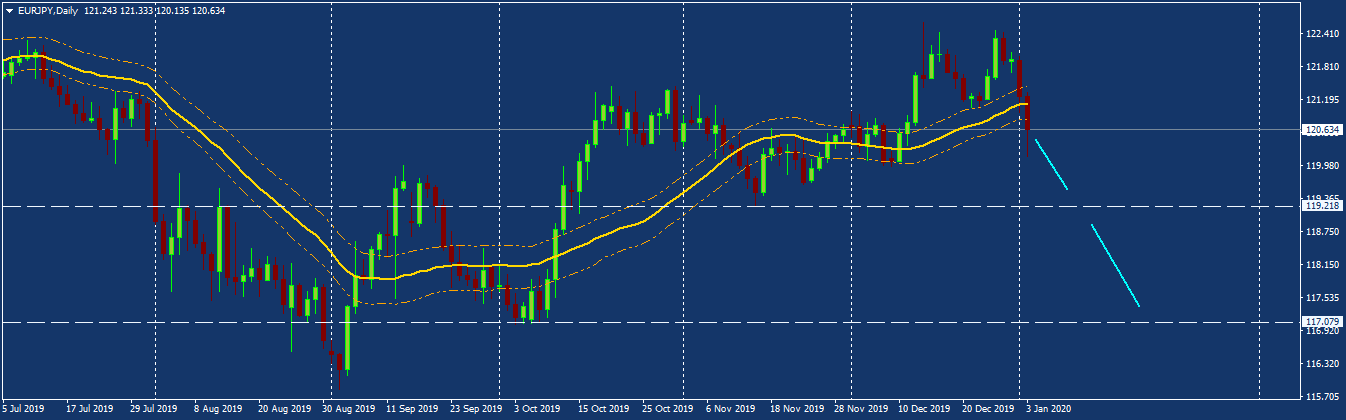
Task: Select the 119.218 horizontal level price tag
Action: pyautogui.click(x=1322, y=206)
